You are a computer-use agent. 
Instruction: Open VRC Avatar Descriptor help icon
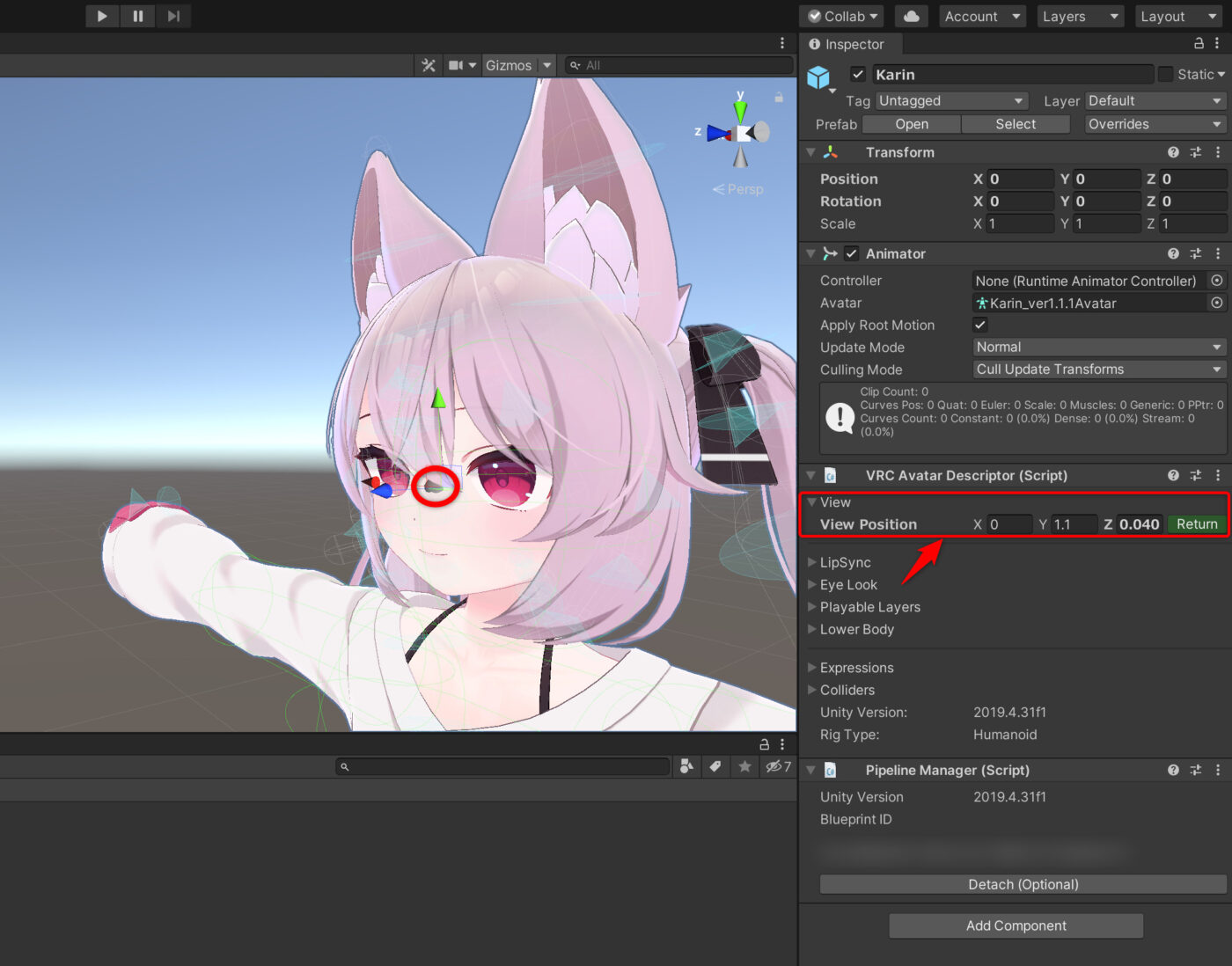(x=1173, y=475)
